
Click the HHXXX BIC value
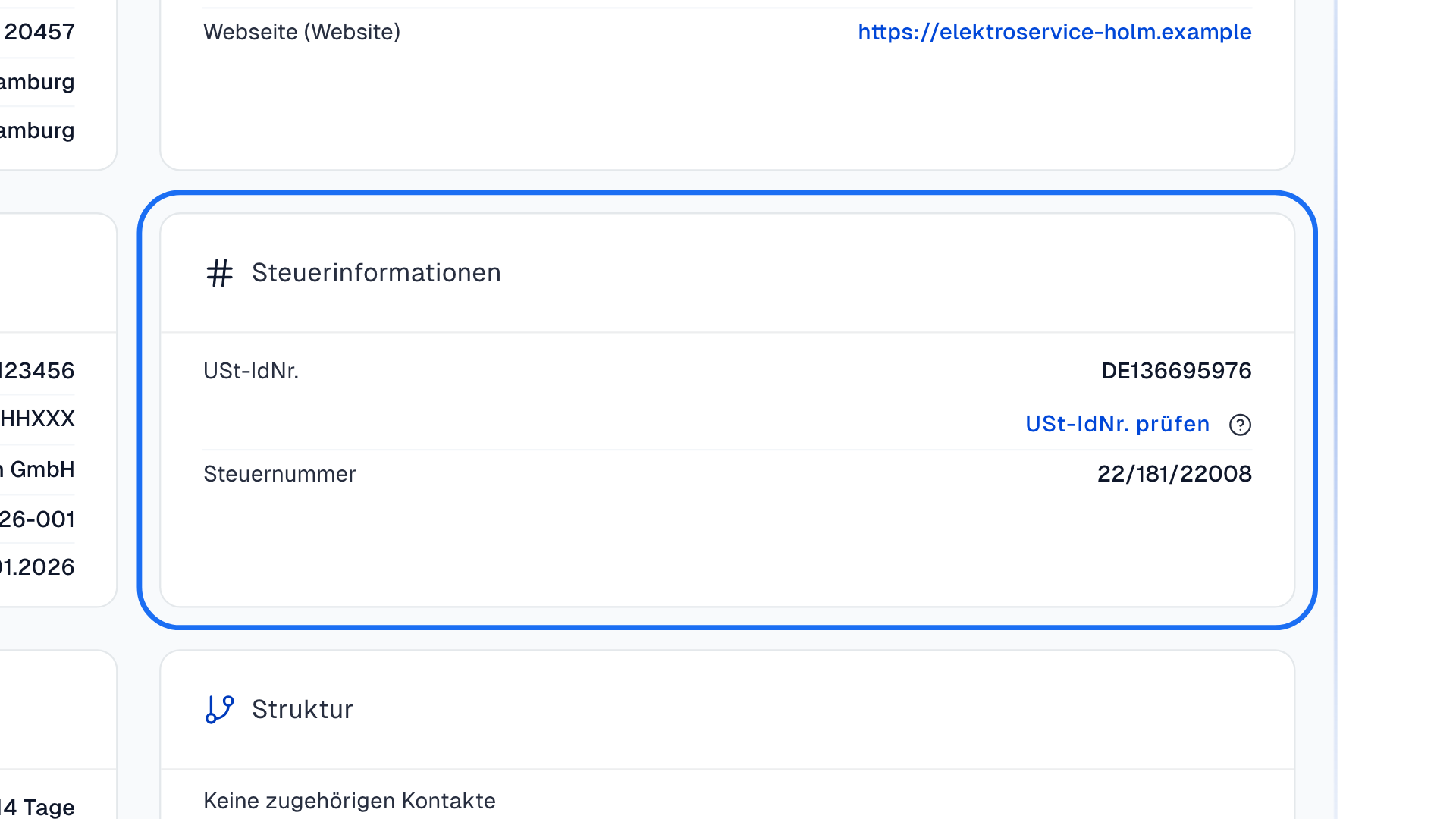(37, 419)
